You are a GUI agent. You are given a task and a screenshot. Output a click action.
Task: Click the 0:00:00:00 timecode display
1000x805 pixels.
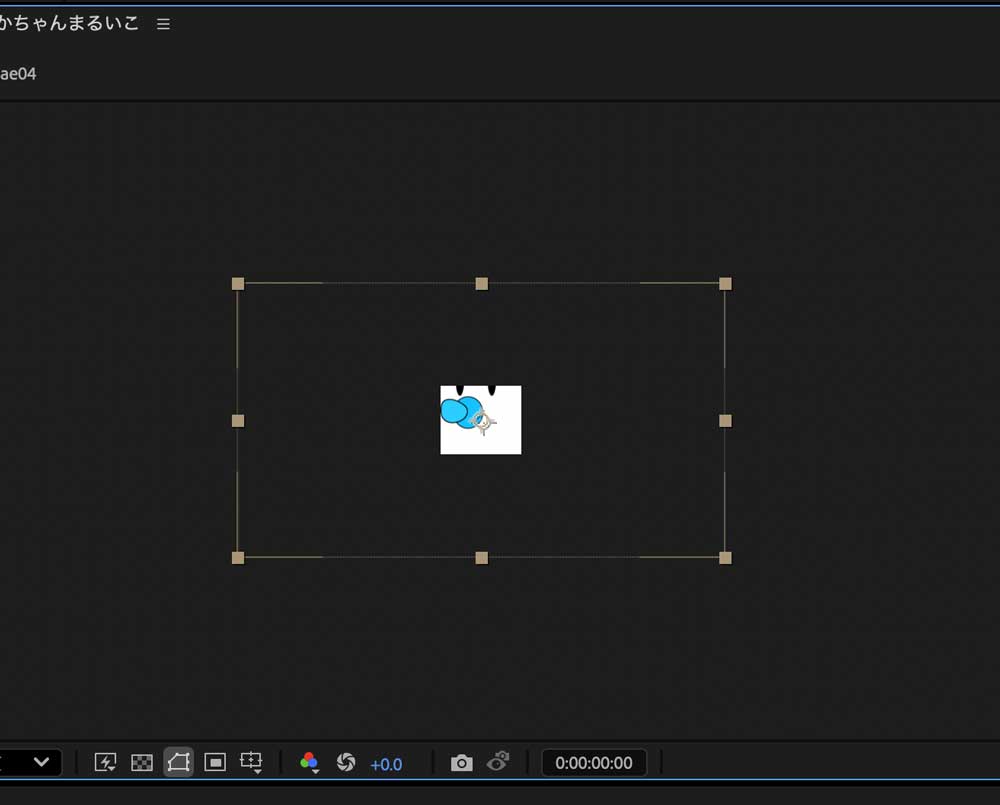pyautogui.click(x=594, y=762)
